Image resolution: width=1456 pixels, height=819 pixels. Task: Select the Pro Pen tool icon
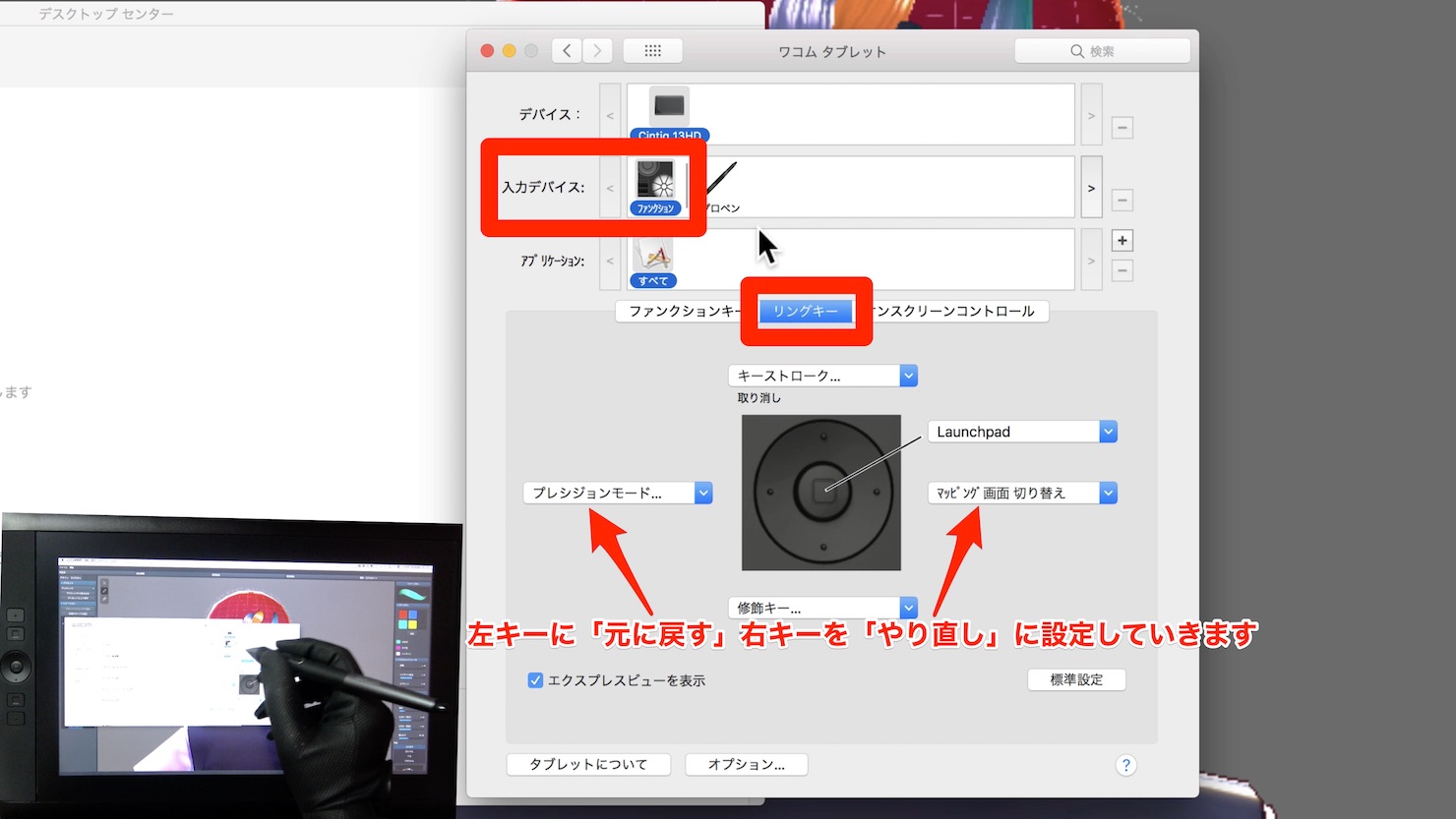[x=720, y=187]
